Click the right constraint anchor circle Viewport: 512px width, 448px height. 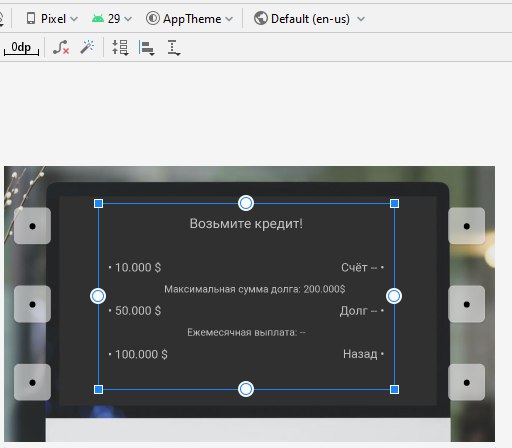coord(394,296)
